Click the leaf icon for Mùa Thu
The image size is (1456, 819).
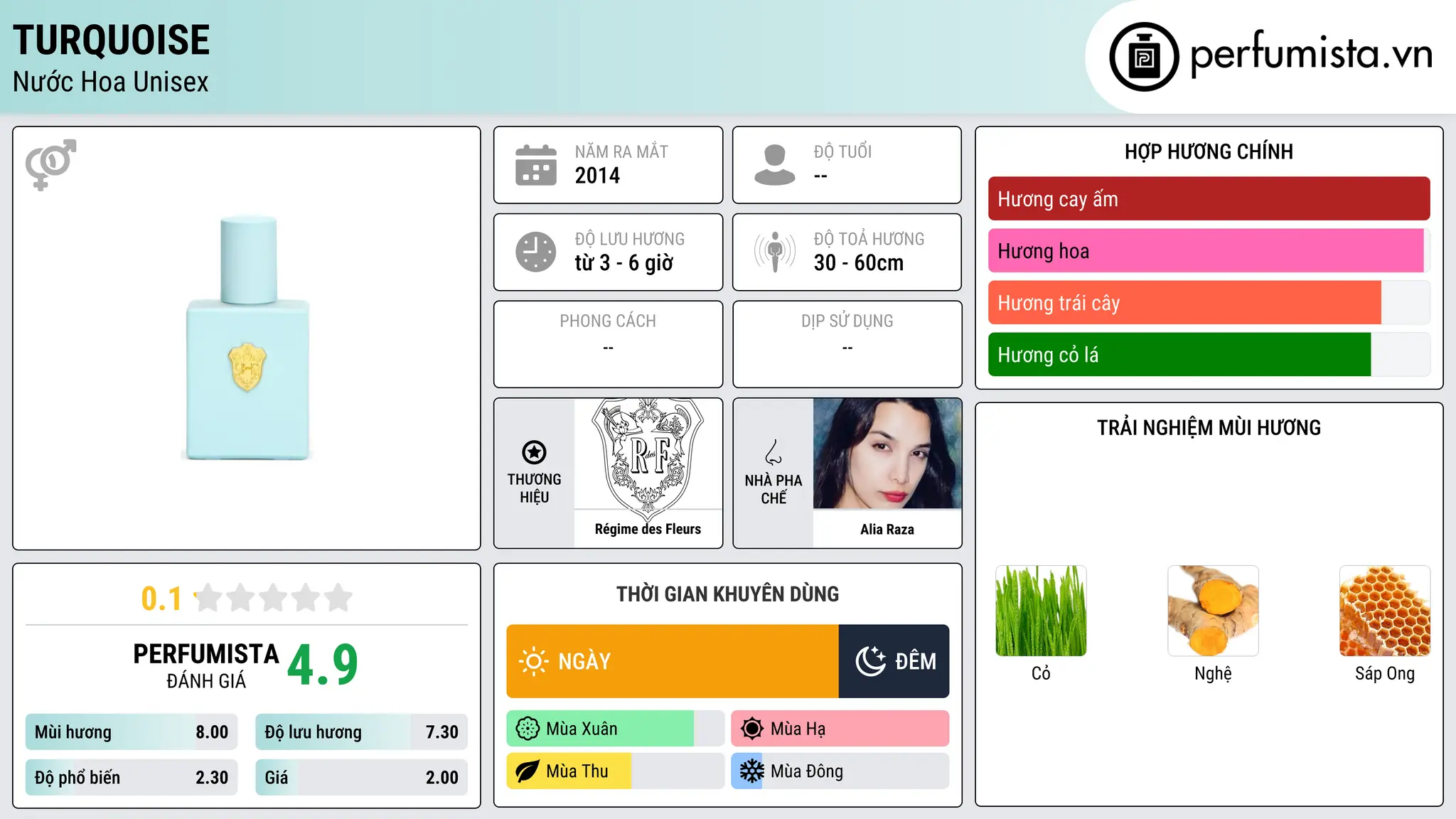528,771
